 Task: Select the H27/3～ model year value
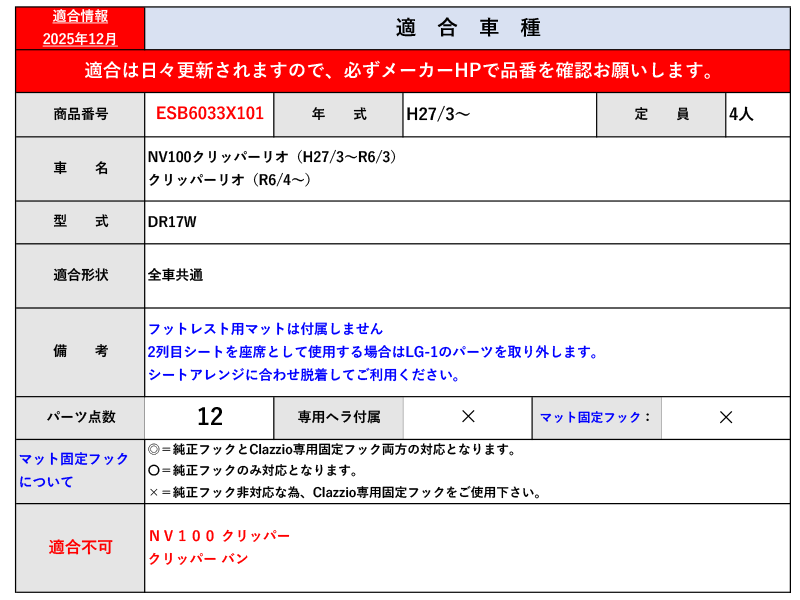click(438, 115)
